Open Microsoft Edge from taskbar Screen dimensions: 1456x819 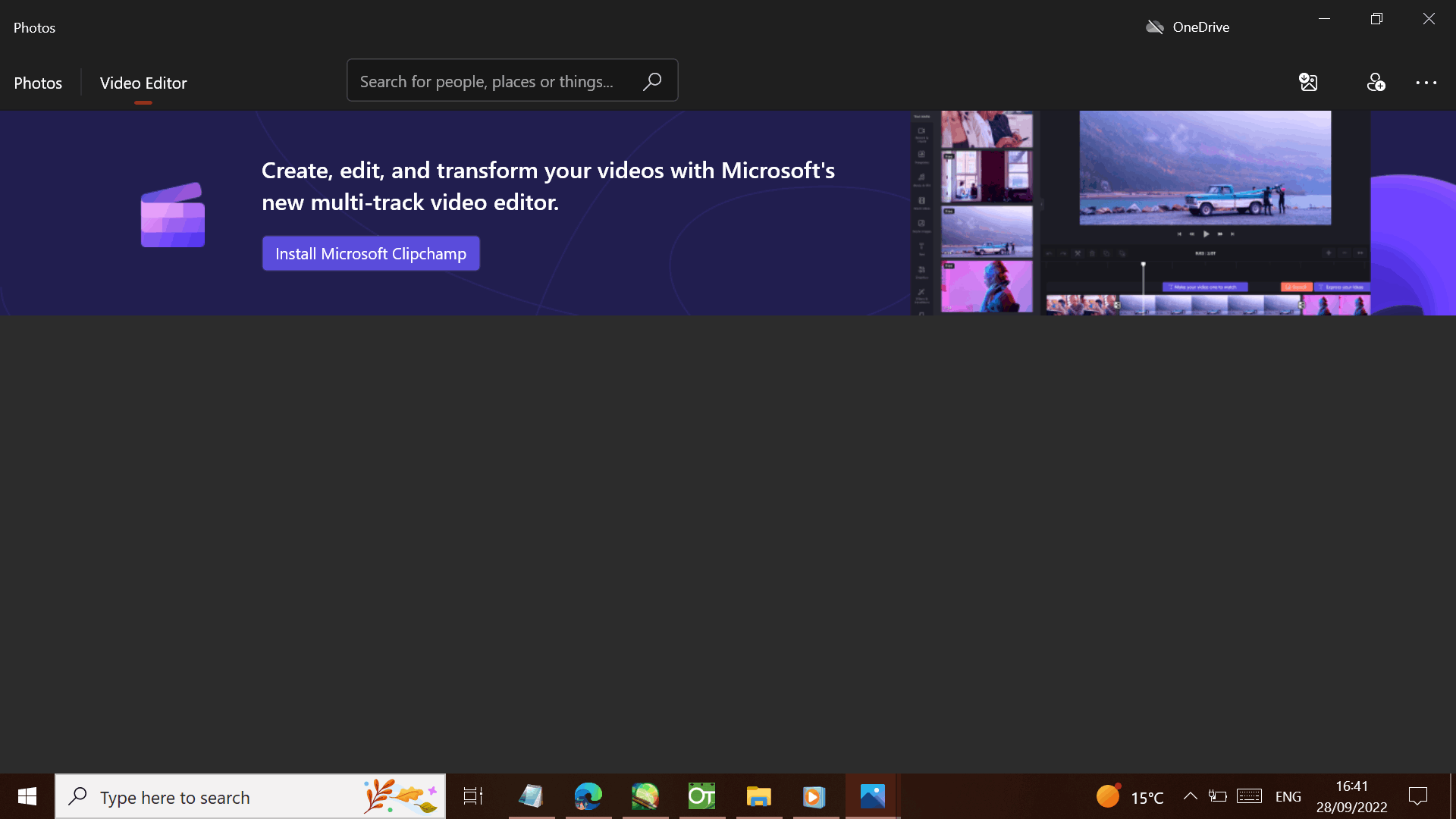click(588, 796)
